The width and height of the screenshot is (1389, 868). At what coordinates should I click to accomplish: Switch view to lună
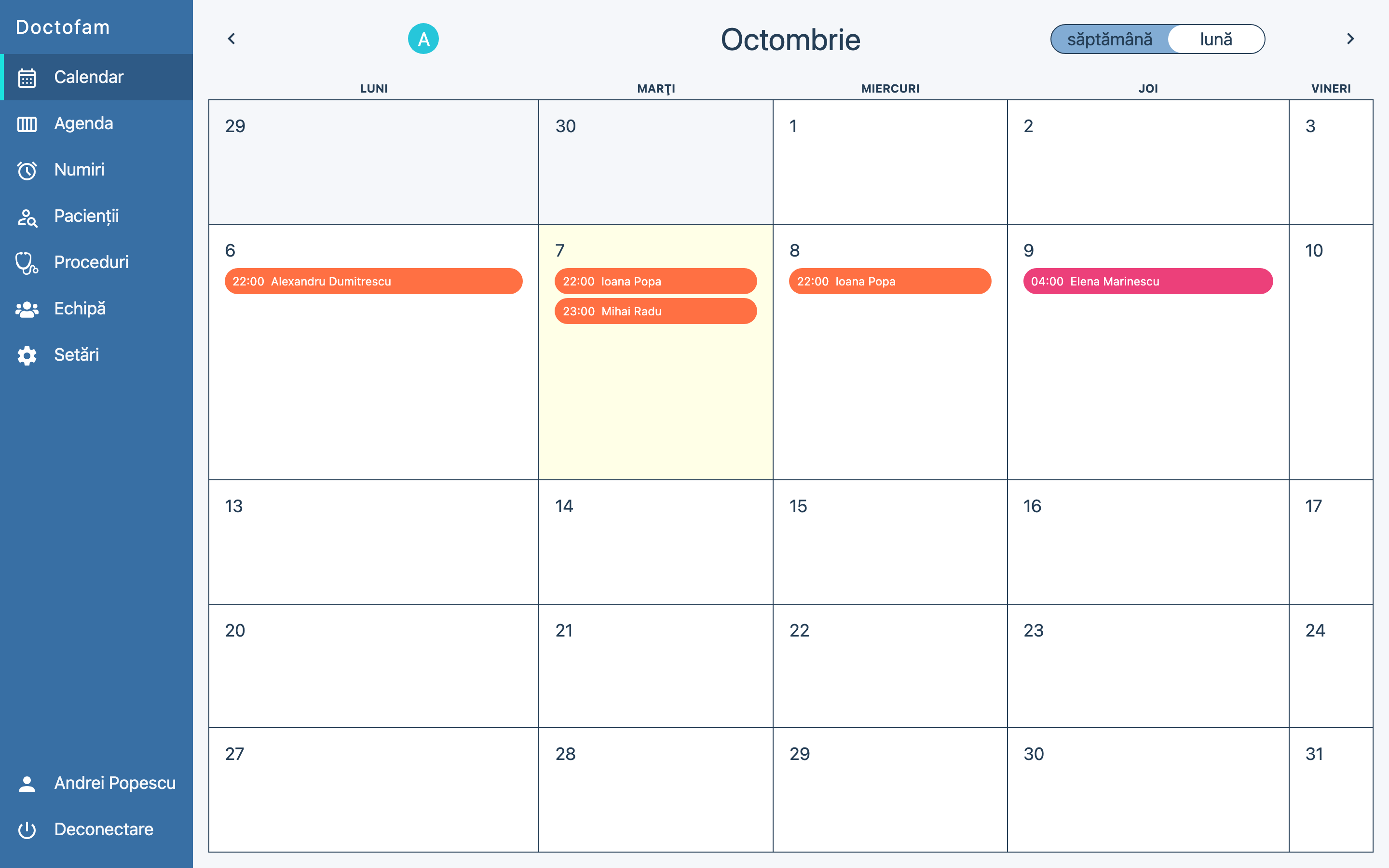click(1216, 39)
